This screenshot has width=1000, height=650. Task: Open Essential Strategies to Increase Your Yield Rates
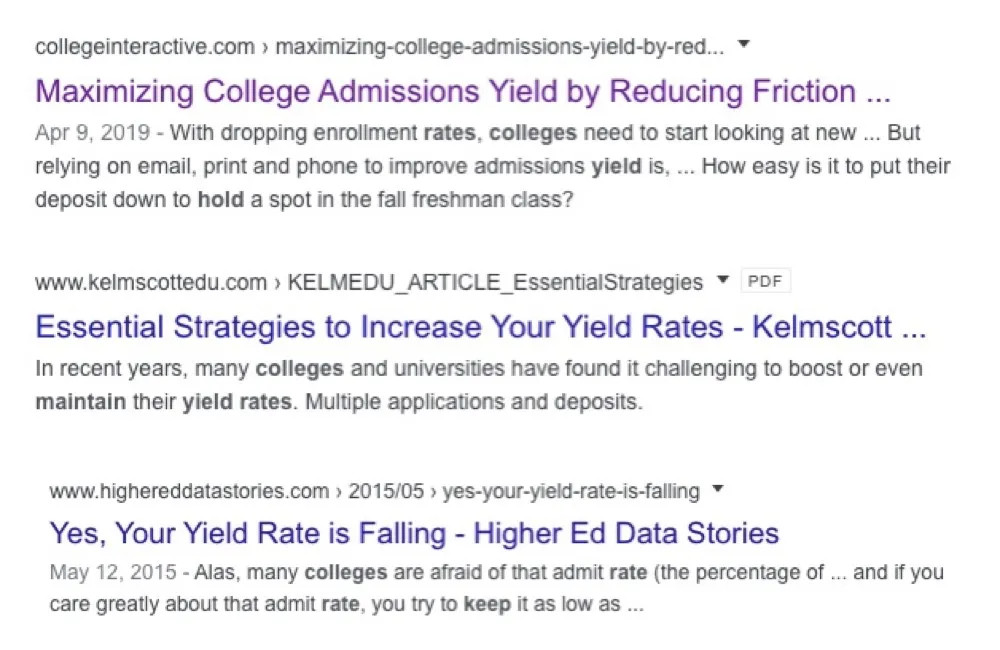click(480, 327)
